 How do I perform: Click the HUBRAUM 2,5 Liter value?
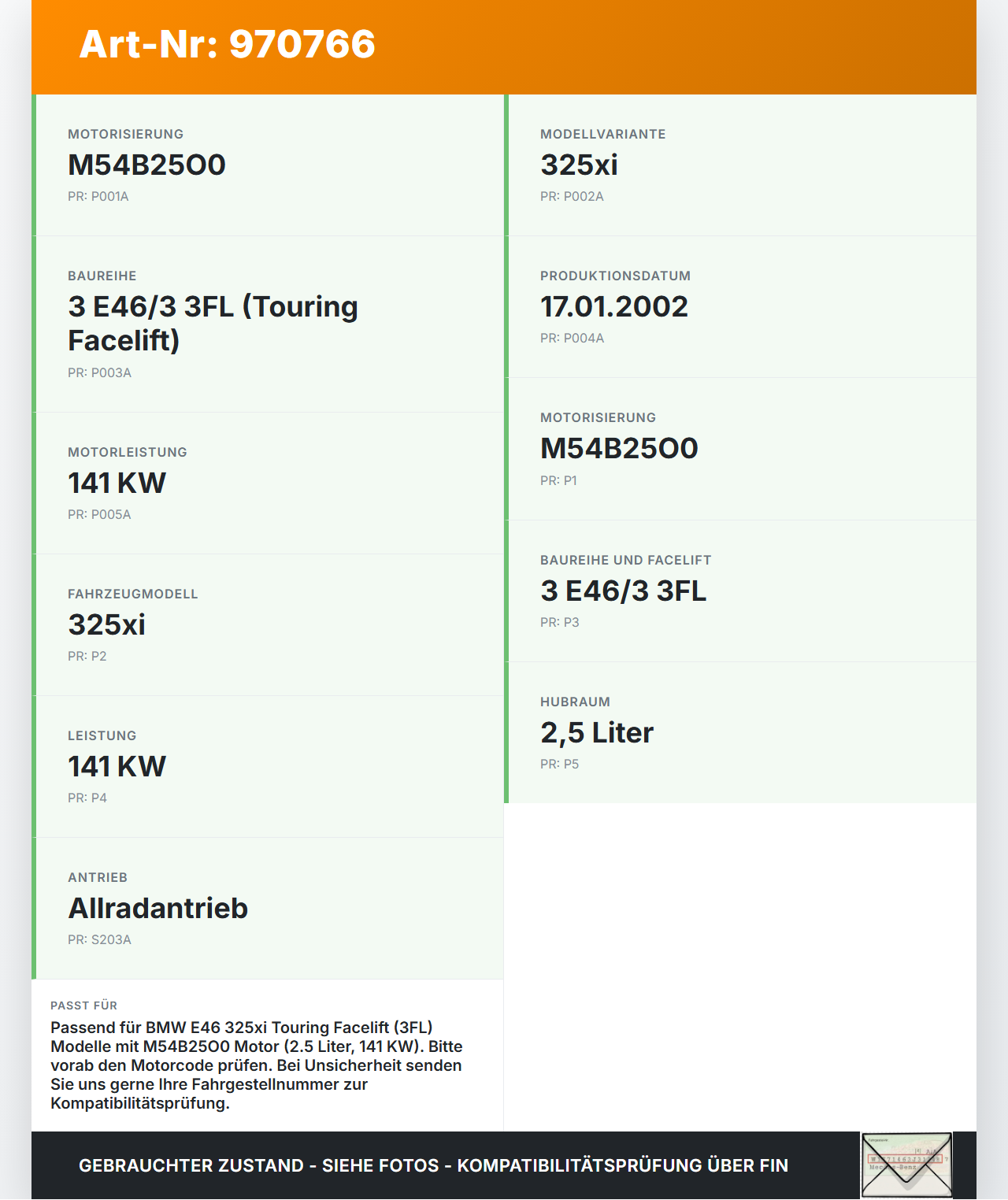tap(596, 731)
